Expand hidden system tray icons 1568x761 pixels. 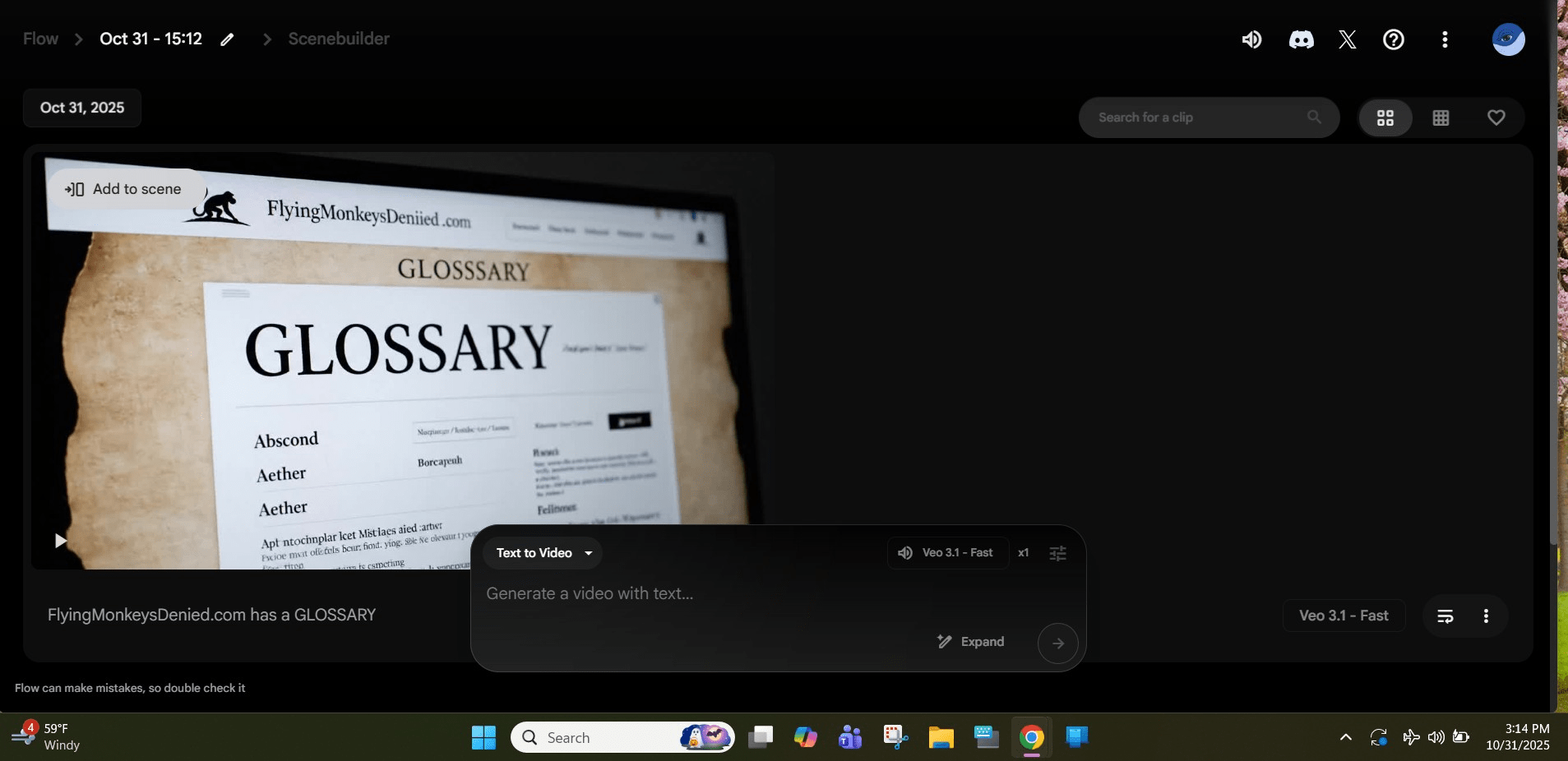(1346, 737)
